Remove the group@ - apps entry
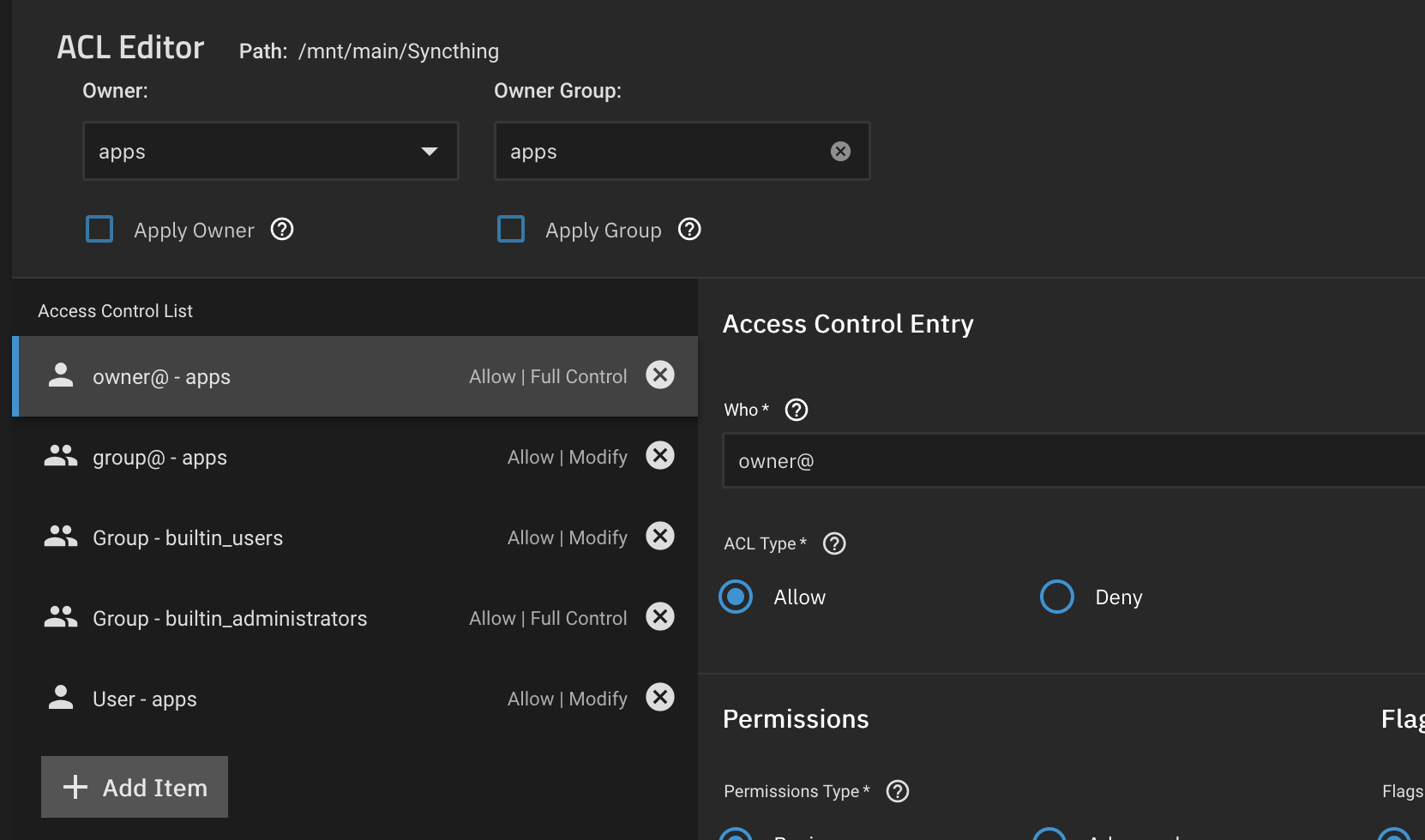The height and width of the screenshot is (840, 1425). coord(660,455)
